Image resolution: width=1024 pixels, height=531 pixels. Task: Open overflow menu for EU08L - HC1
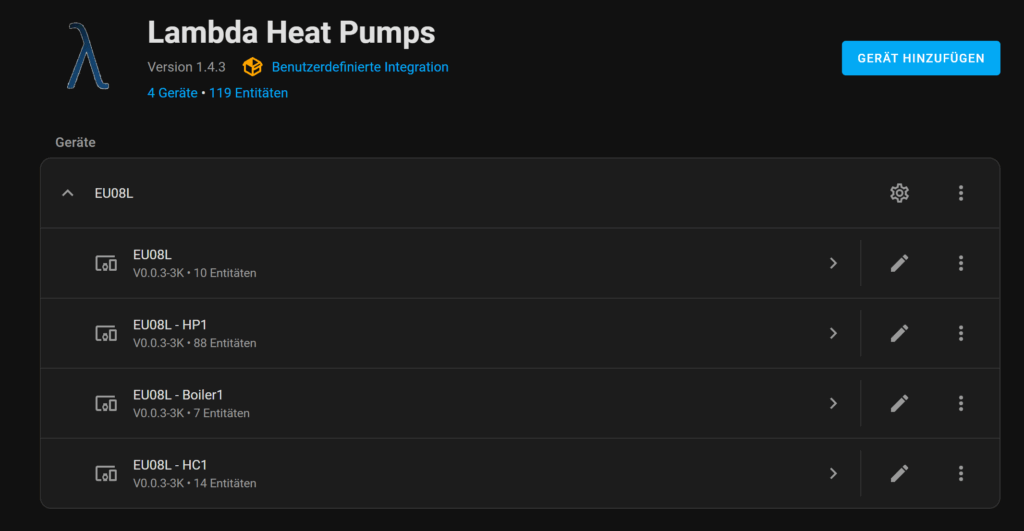961,473
